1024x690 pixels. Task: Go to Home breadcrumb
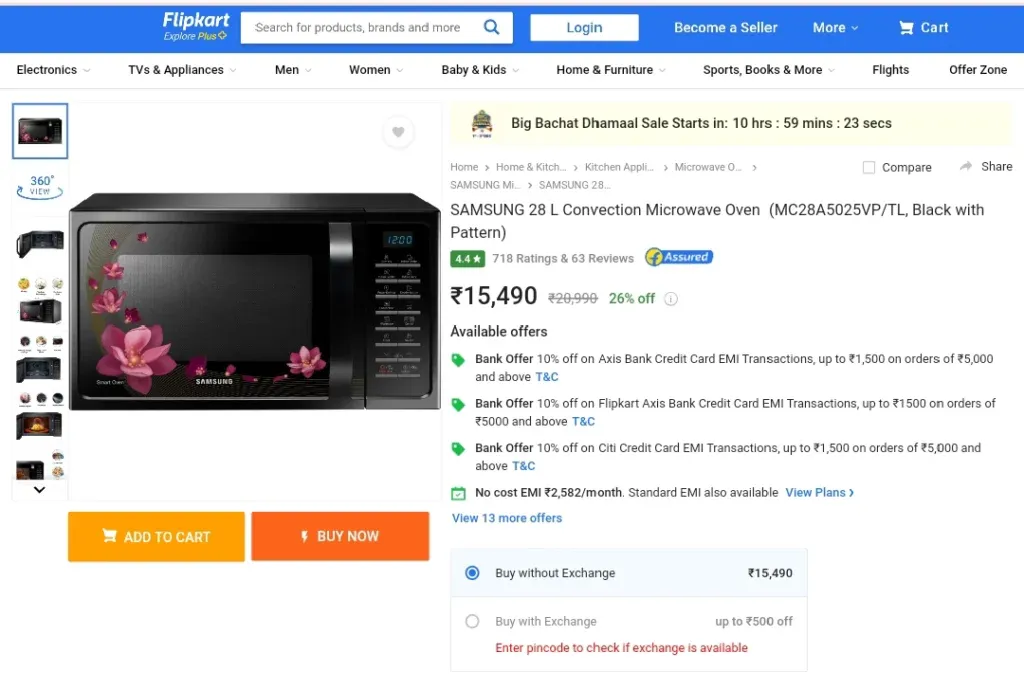464,167
